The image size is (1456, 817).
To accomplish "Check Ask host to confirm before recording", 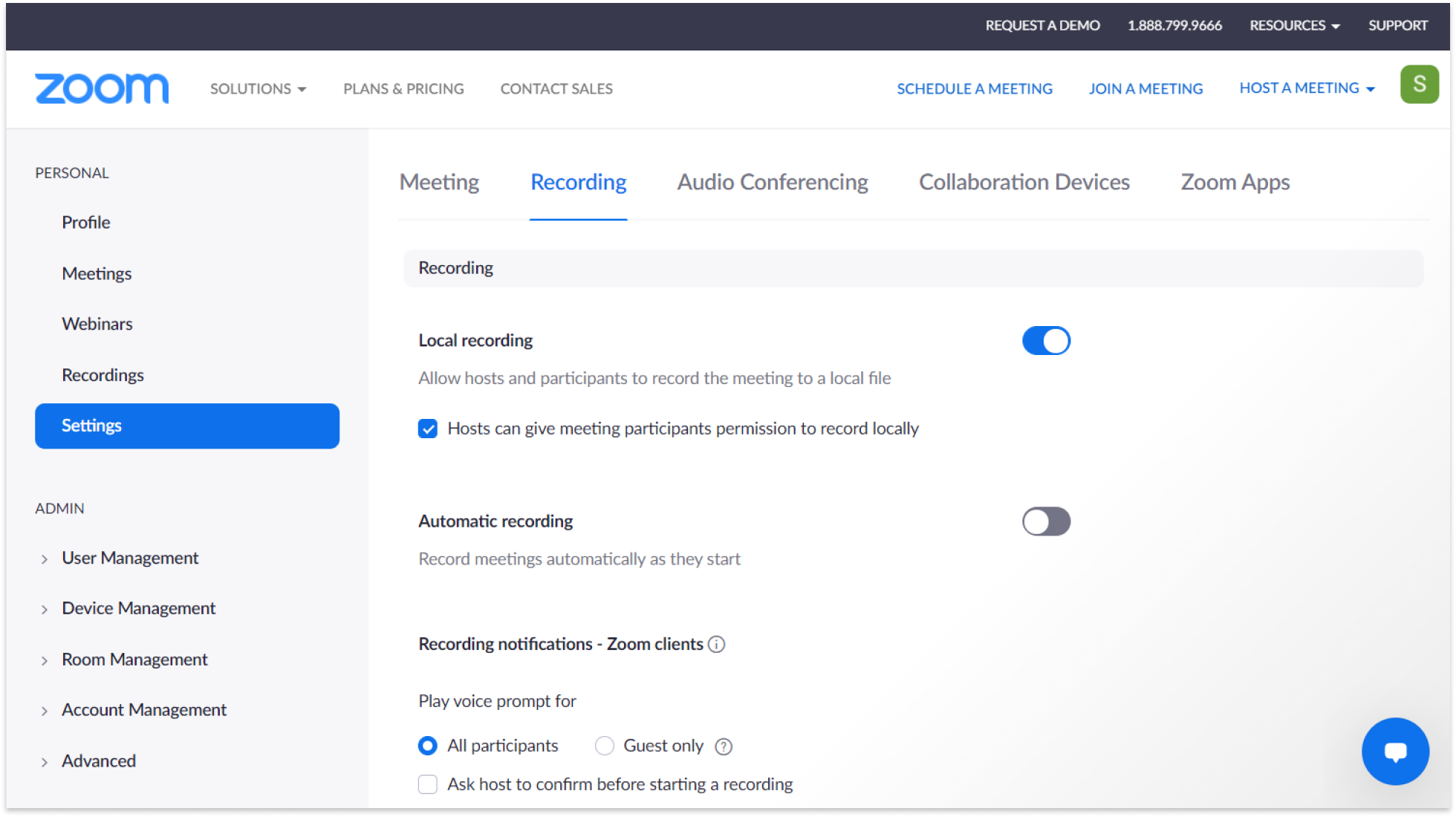I will 428,784.
